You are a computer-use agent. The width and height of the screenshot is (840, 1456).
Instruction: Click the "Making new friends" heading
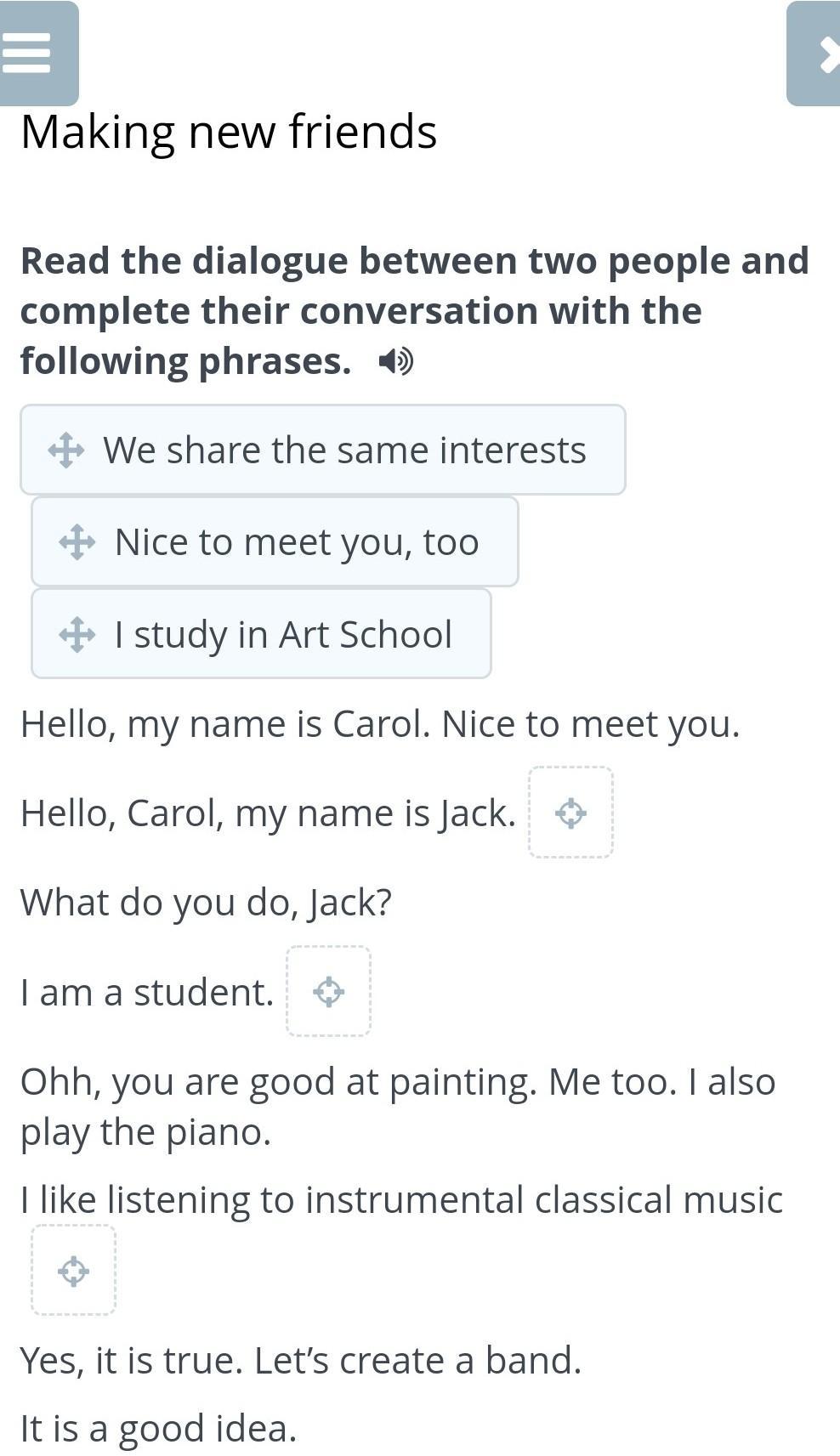point(229,132)
